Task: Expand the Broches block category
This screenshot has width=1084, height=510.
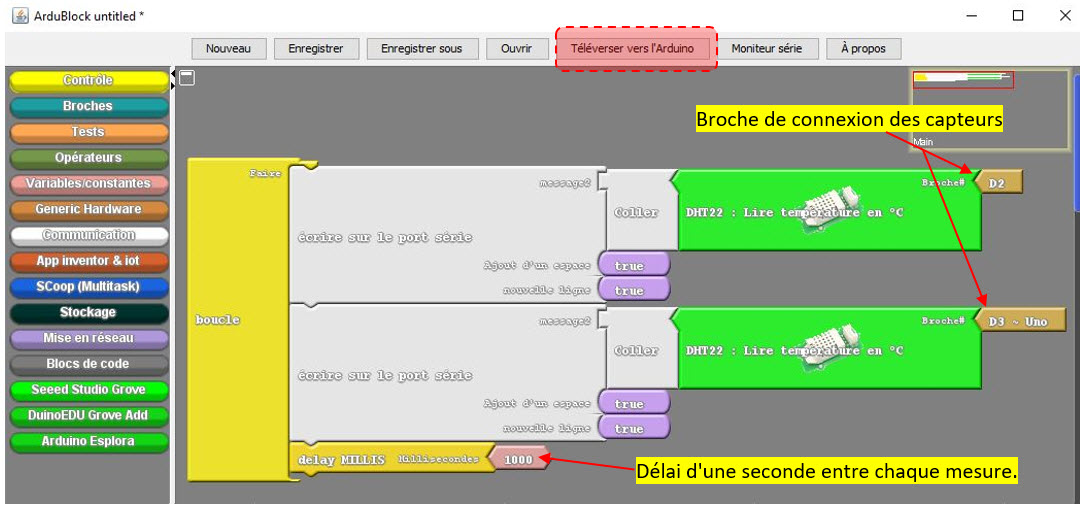Action: tap(88, 106)
